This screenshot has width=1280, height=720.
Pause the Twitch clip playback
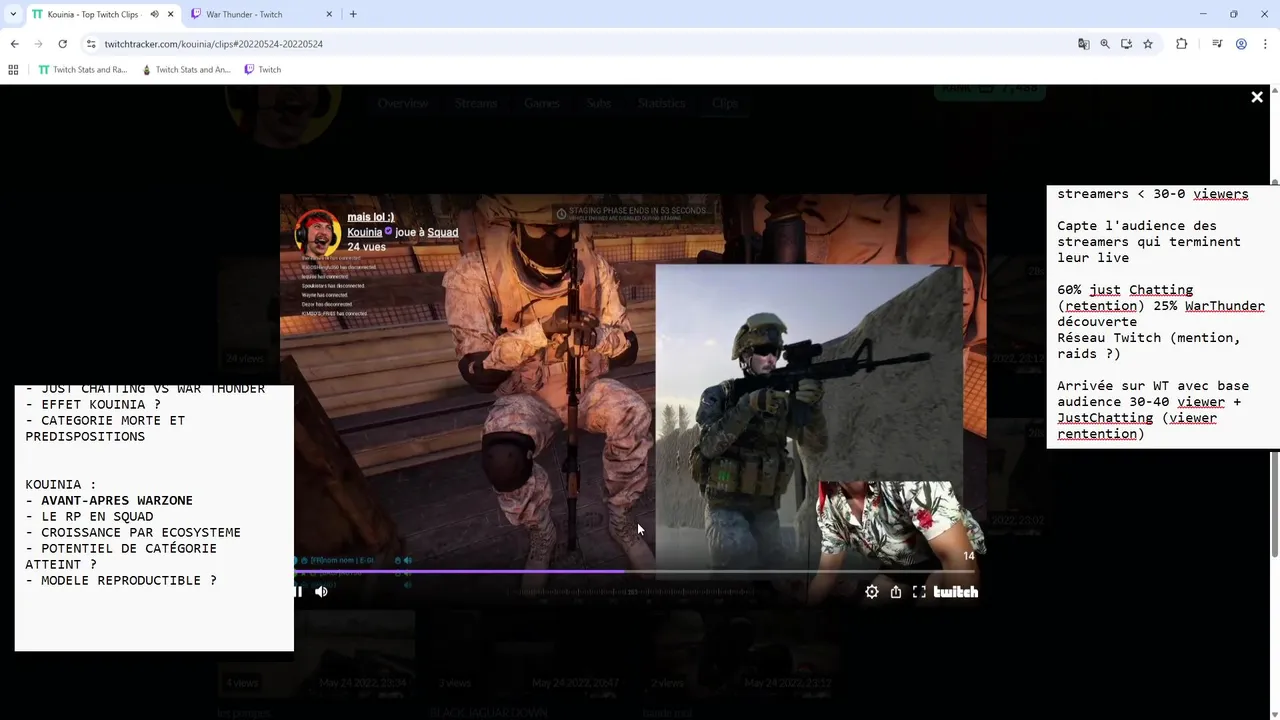[x=297, y=592]
